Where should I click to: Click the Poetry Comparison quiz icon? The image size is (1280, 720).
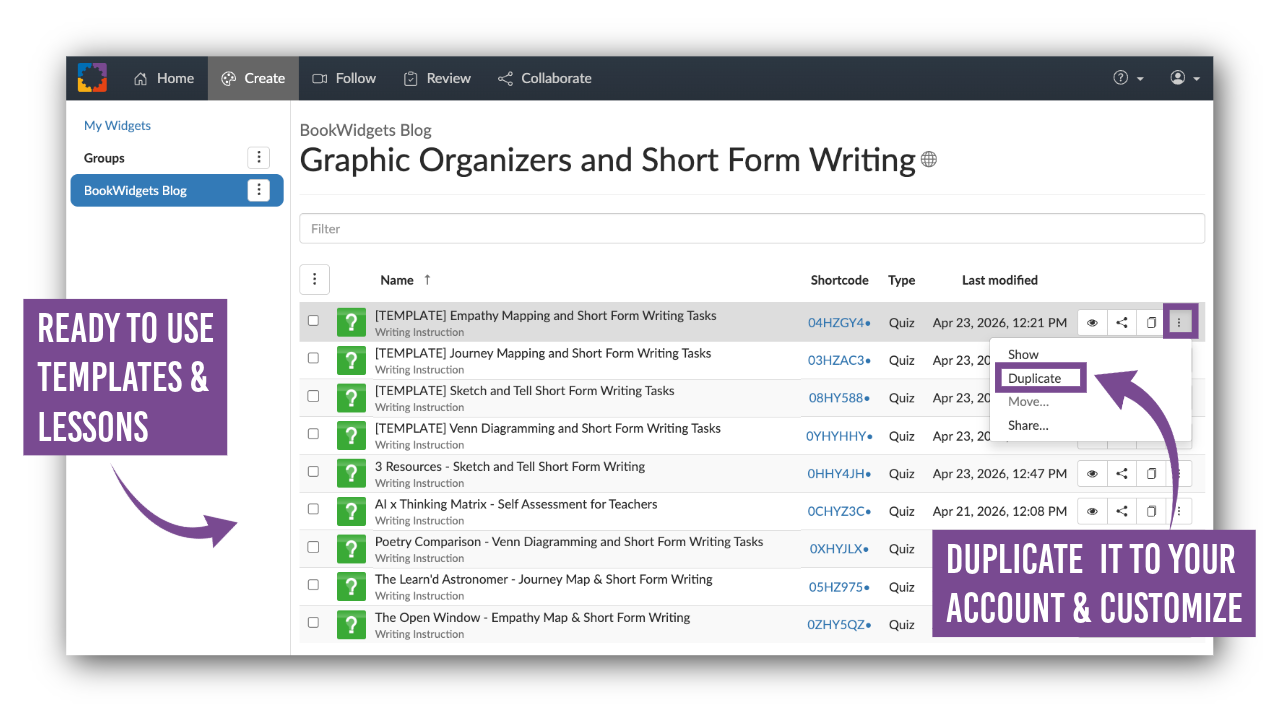coord(351,549)
